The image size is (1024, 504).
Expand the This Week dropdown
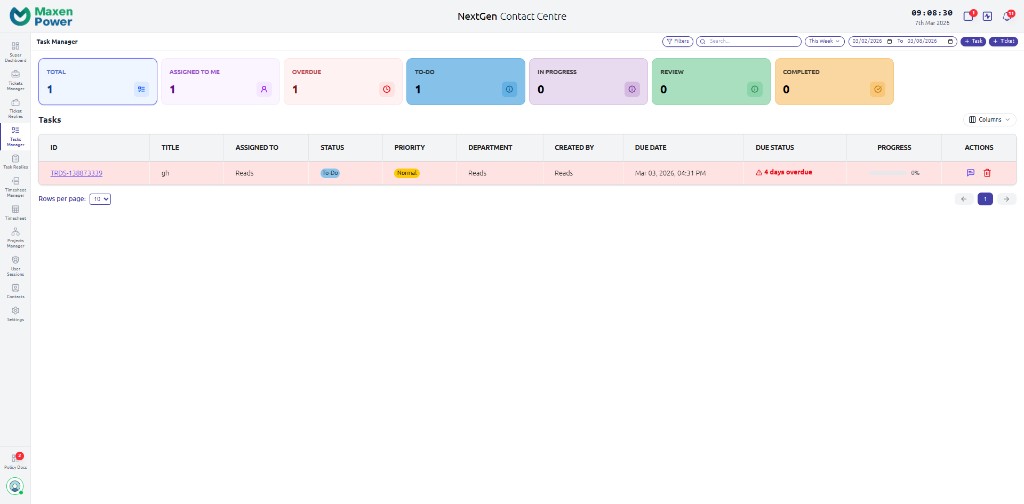pyautogui.click(x=825, y=41)
